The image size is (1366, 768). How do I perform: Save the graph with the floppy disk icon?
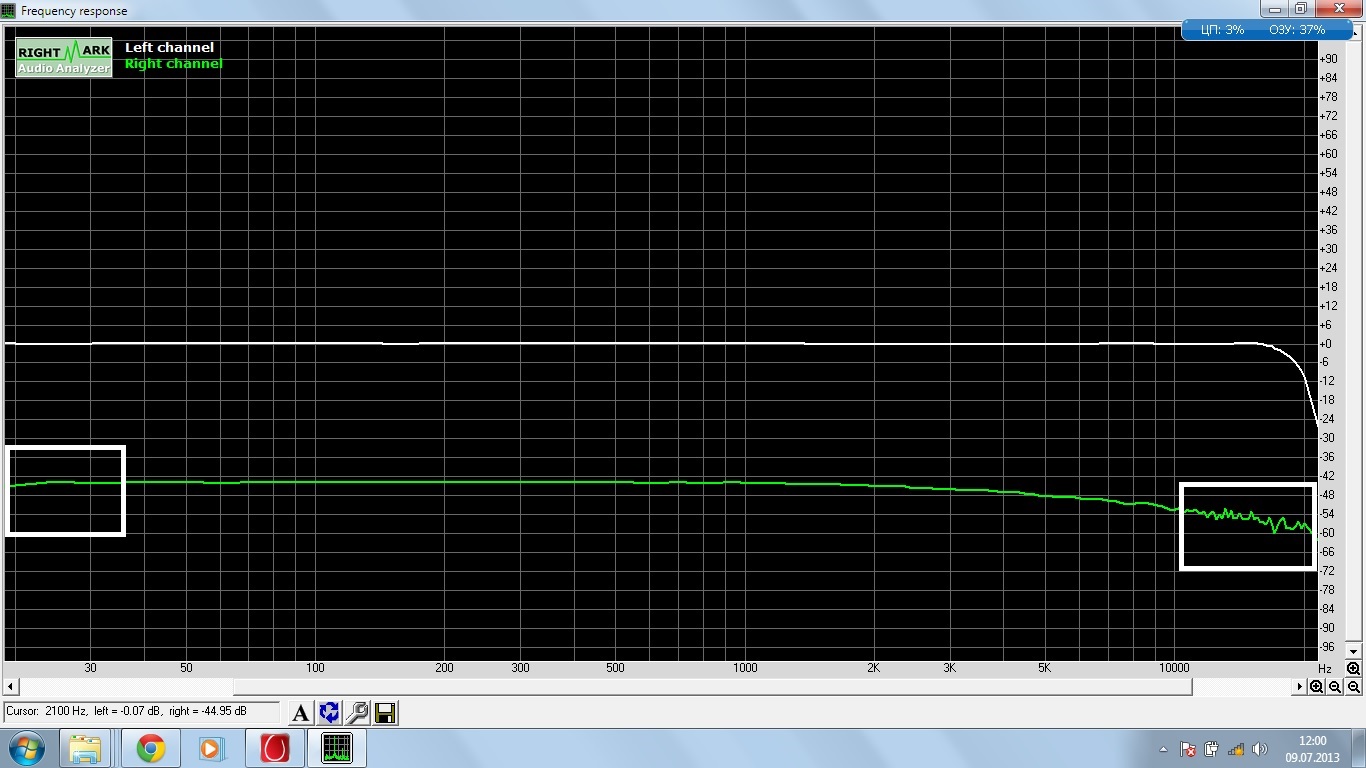point(385,713)
